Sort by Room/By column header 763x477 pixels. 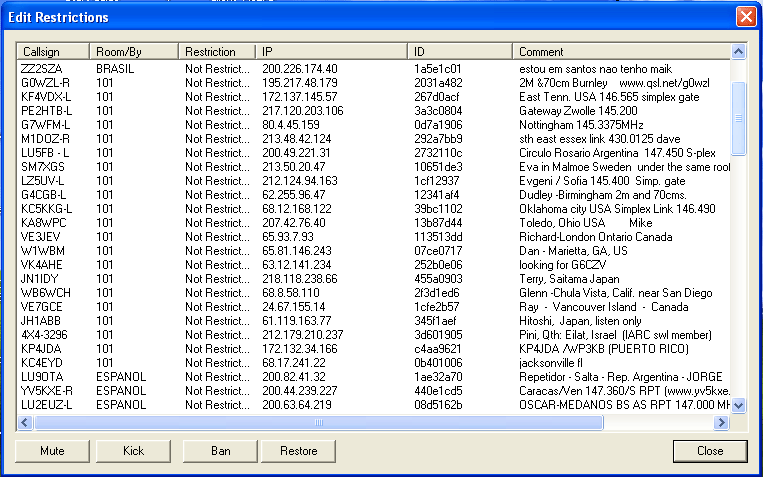click(134, 51)
